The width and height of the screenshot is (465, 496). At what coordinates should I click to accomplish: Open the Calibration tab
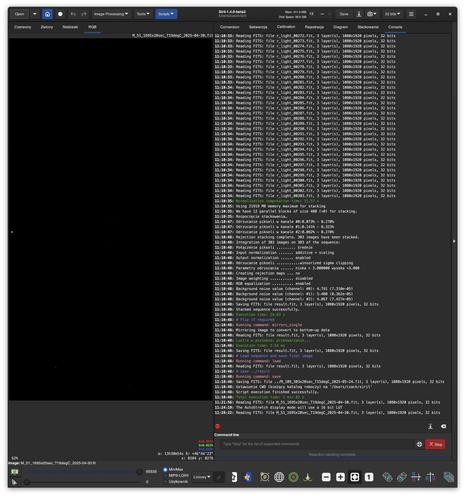pos(286,27)
